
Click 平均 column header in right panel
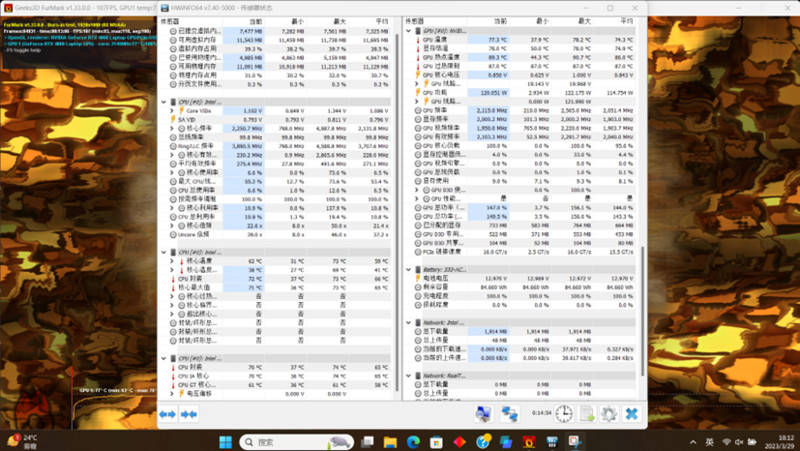tap(627, 21)
